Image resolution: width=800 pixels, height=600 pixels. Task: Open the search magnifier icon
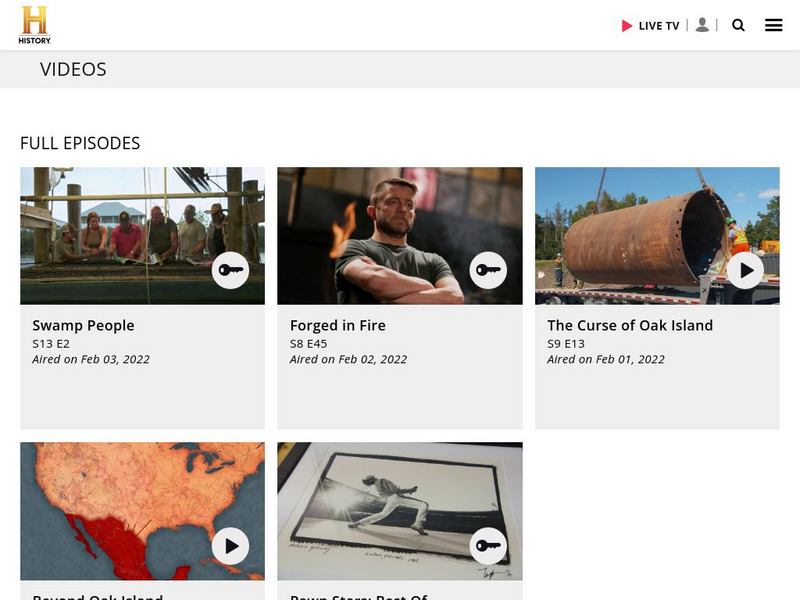tap(738, 25)
